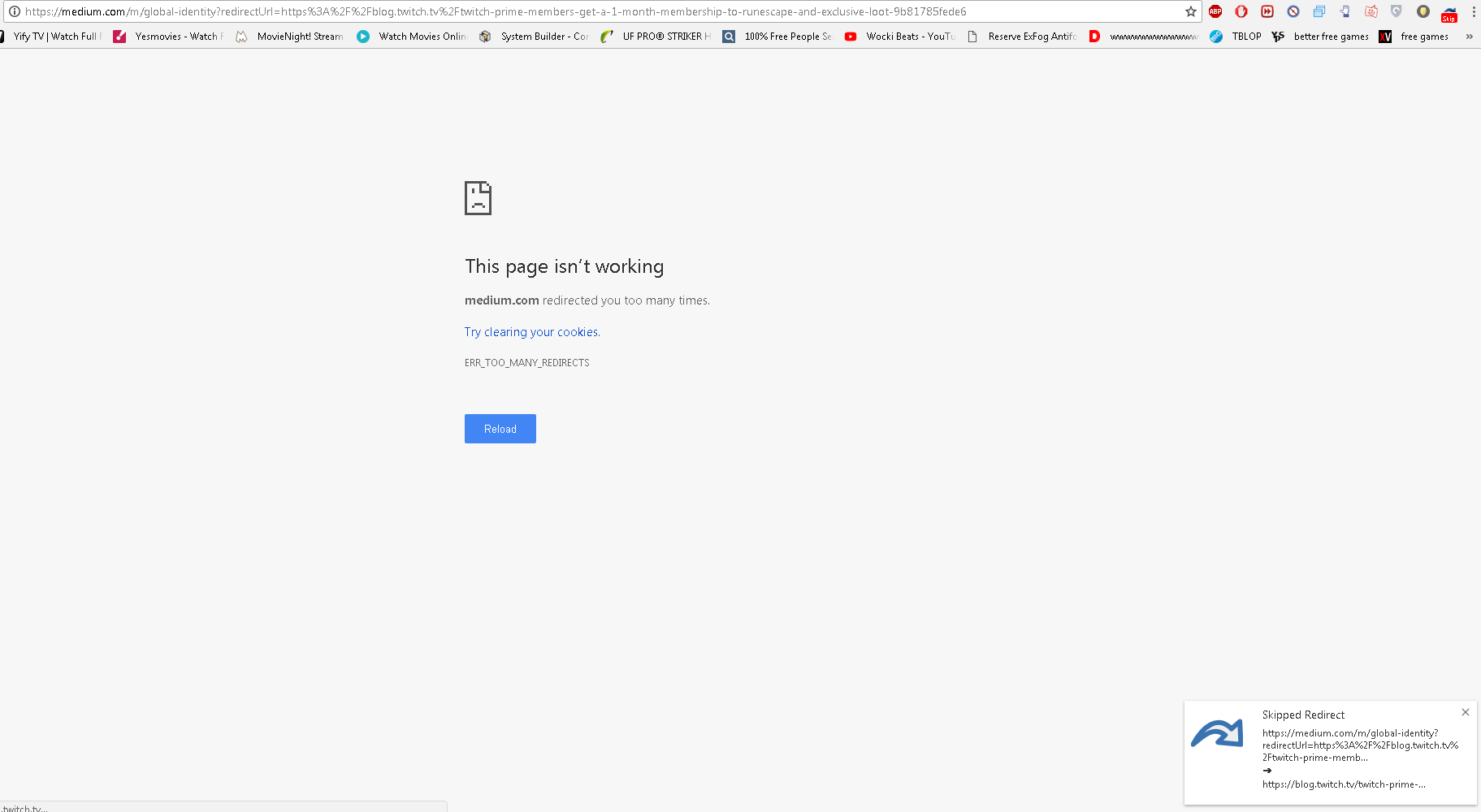Click the pointing-hand extension icon
1481x812 pixels.
[1345, 11]
